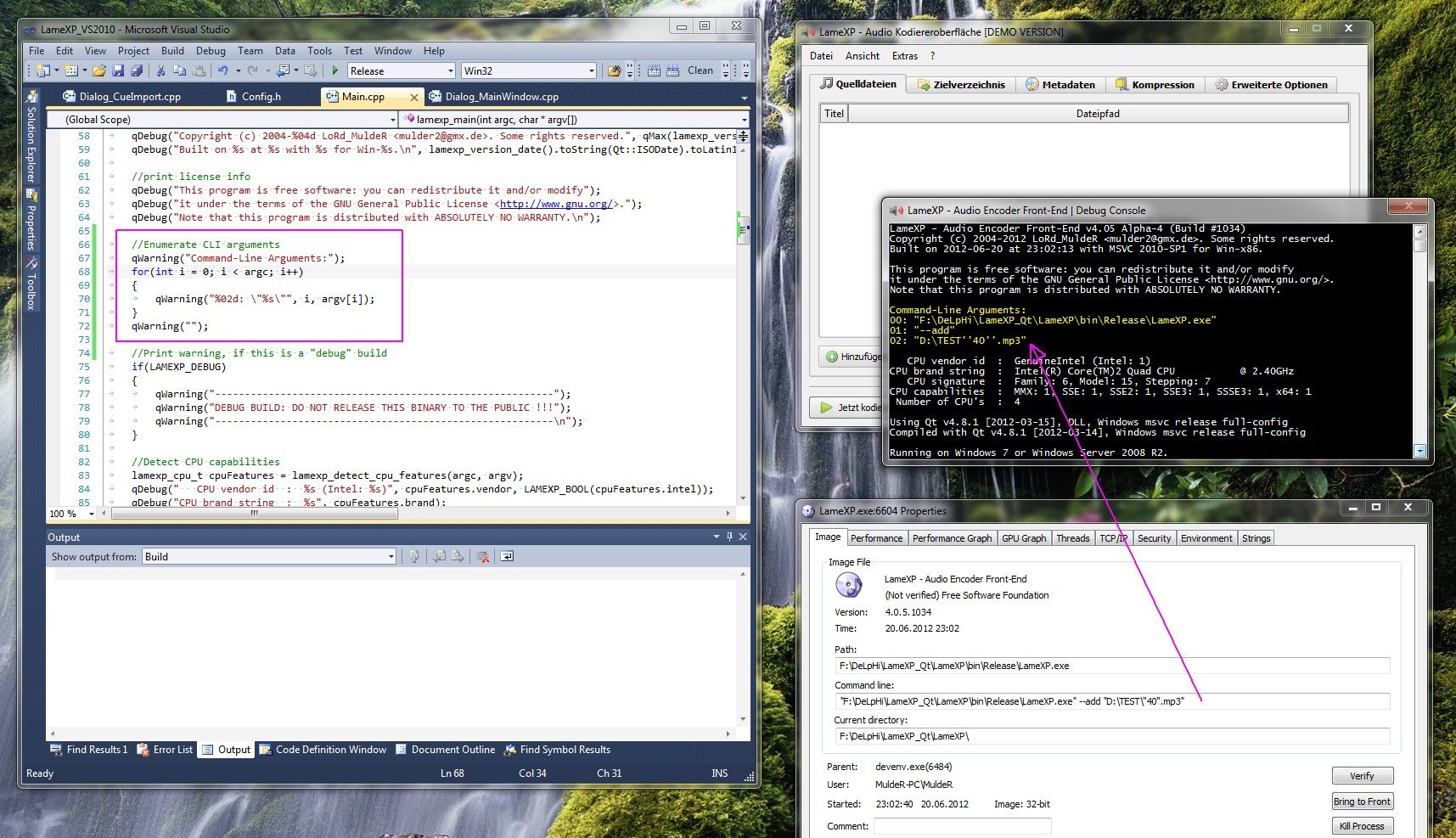The width and height of the screenshot is (1456, 838).
Task: Open the Extras menu in LameXP
Action: 904,56
